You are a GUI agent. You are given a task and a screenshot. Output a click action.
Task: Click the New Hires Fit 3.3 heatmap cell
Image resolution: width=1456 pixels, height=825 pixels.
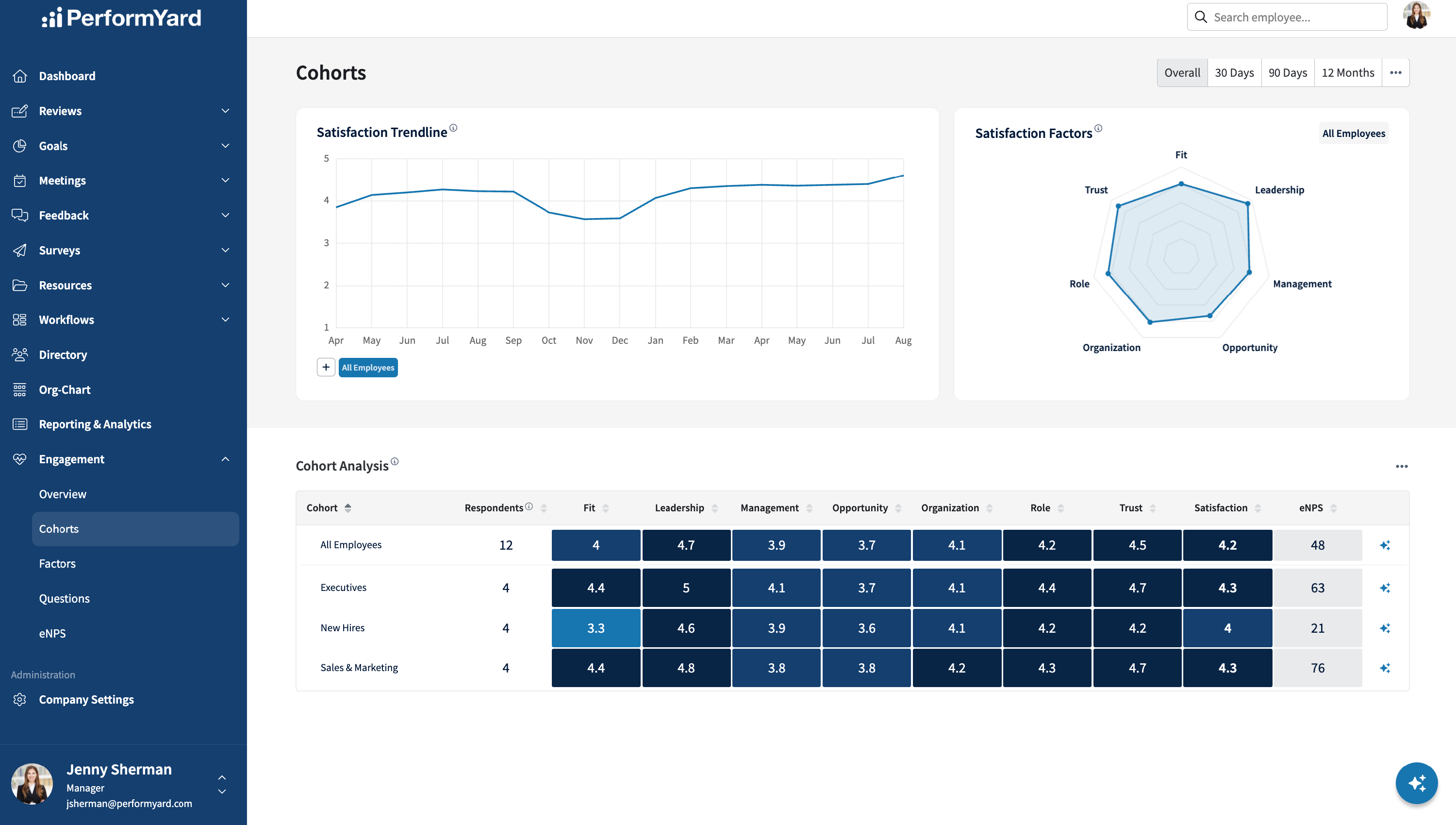pos(596,628)
